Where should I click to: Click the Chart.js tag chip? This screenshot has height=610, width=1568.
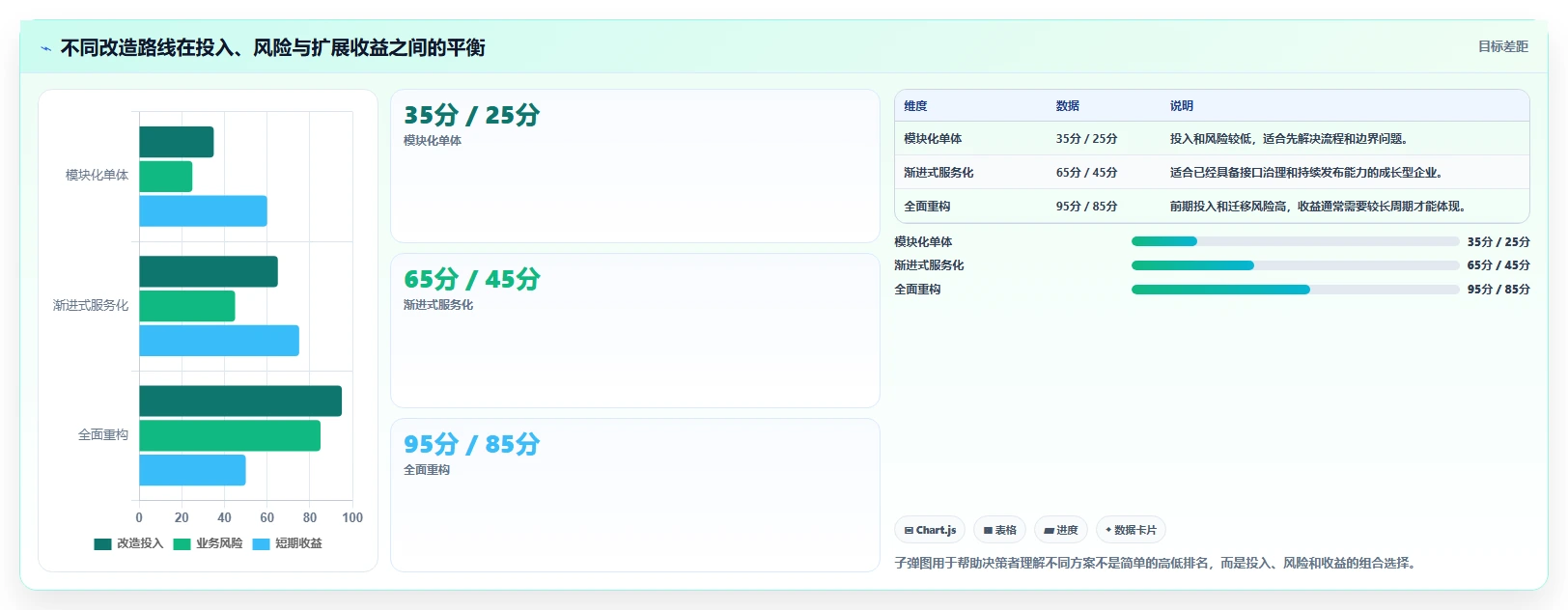tap(930, 530)
